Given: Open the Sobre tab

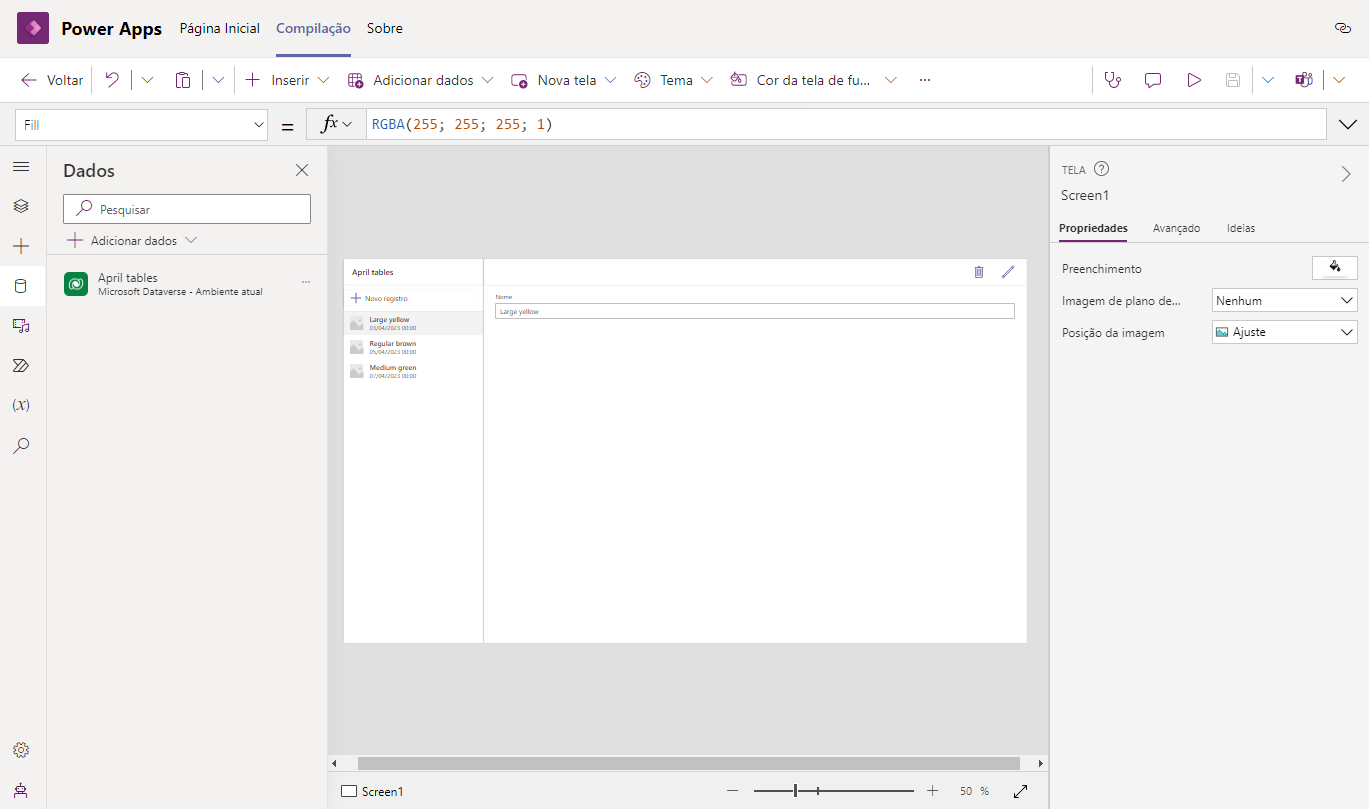Looking at the screenshot, I should 385,28.
